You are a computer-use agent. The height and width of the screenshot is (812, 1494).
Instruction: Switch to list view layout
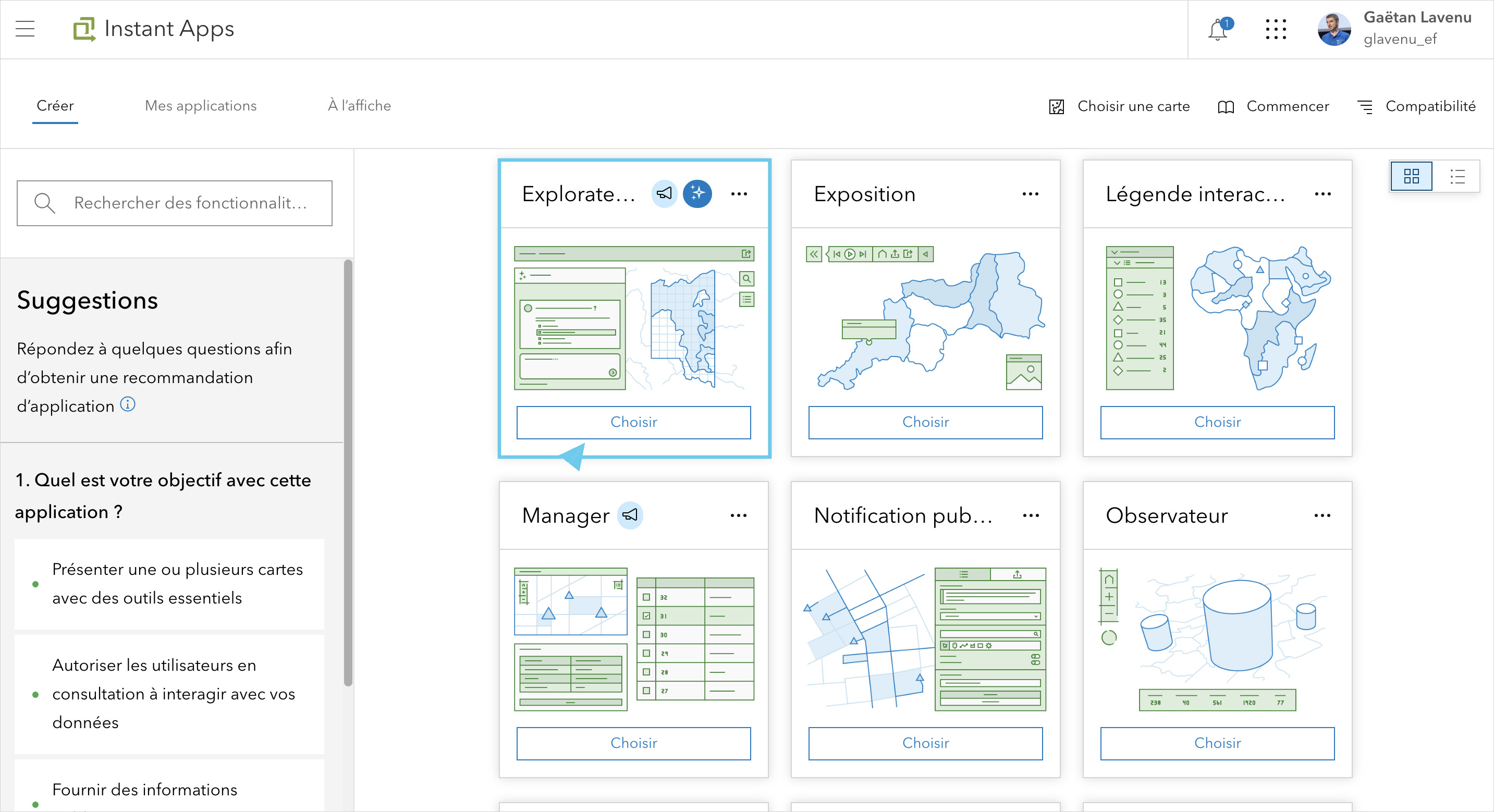(1457, 176)
